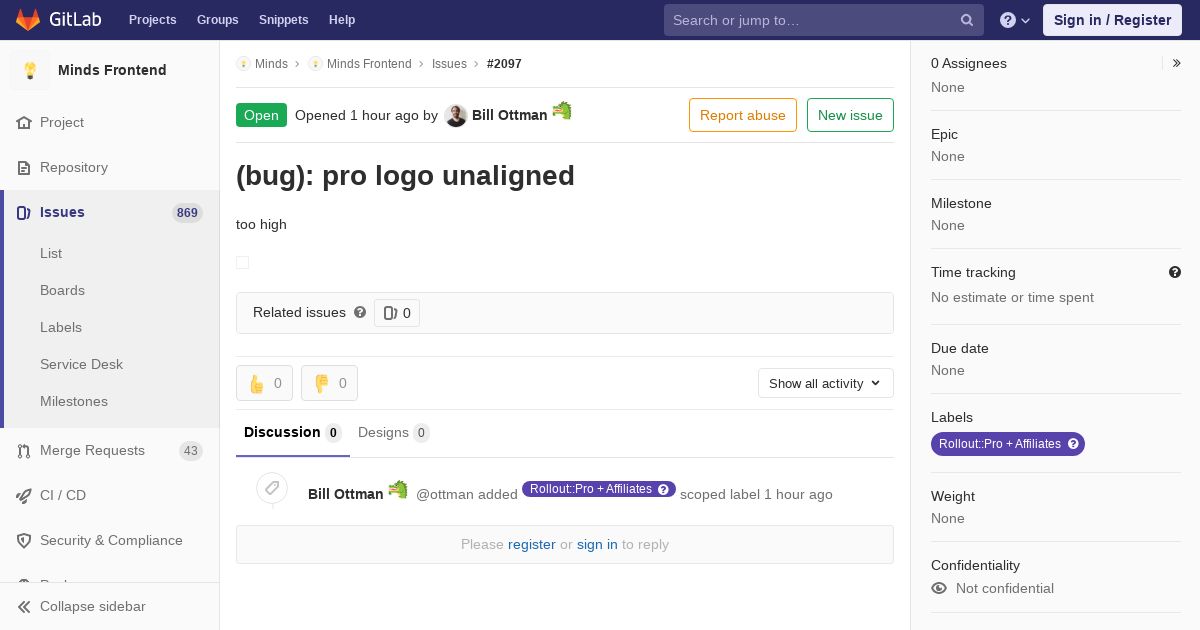1200x630 pixels.
Task: Click the Project home icon in sidebar
Action: 24,122
